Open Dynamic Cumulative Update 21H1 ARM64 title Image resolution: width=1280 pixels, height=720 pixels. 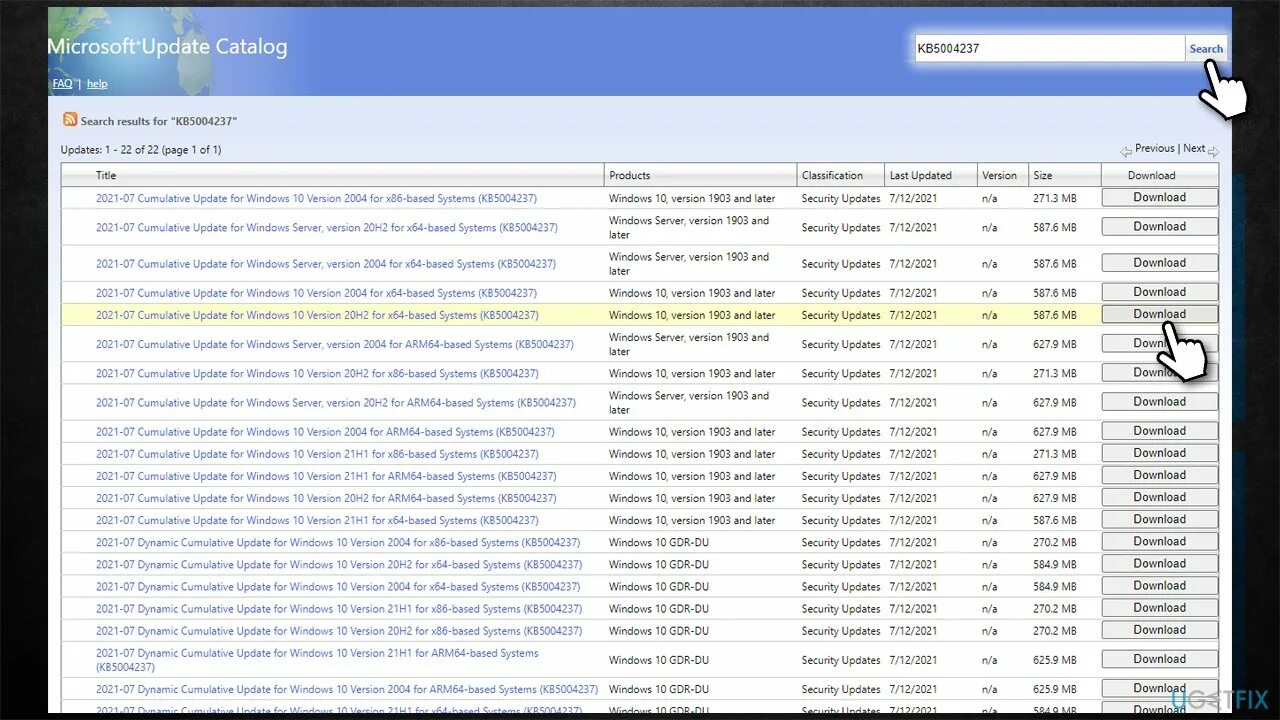pos(317,660)
